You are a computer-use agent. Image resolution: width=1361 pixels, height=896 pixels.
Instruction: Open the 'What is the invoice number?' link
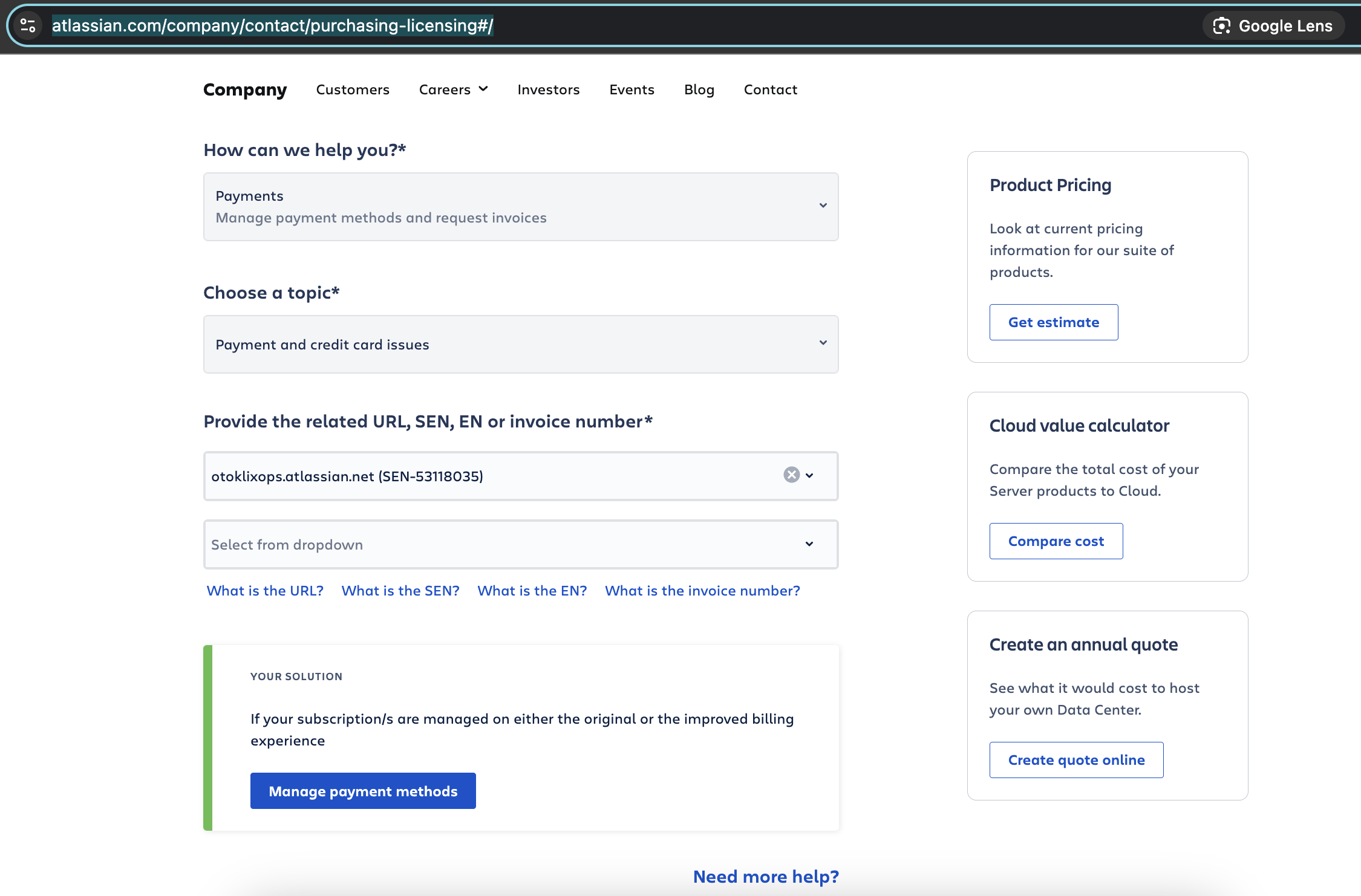tap(702, 591)
